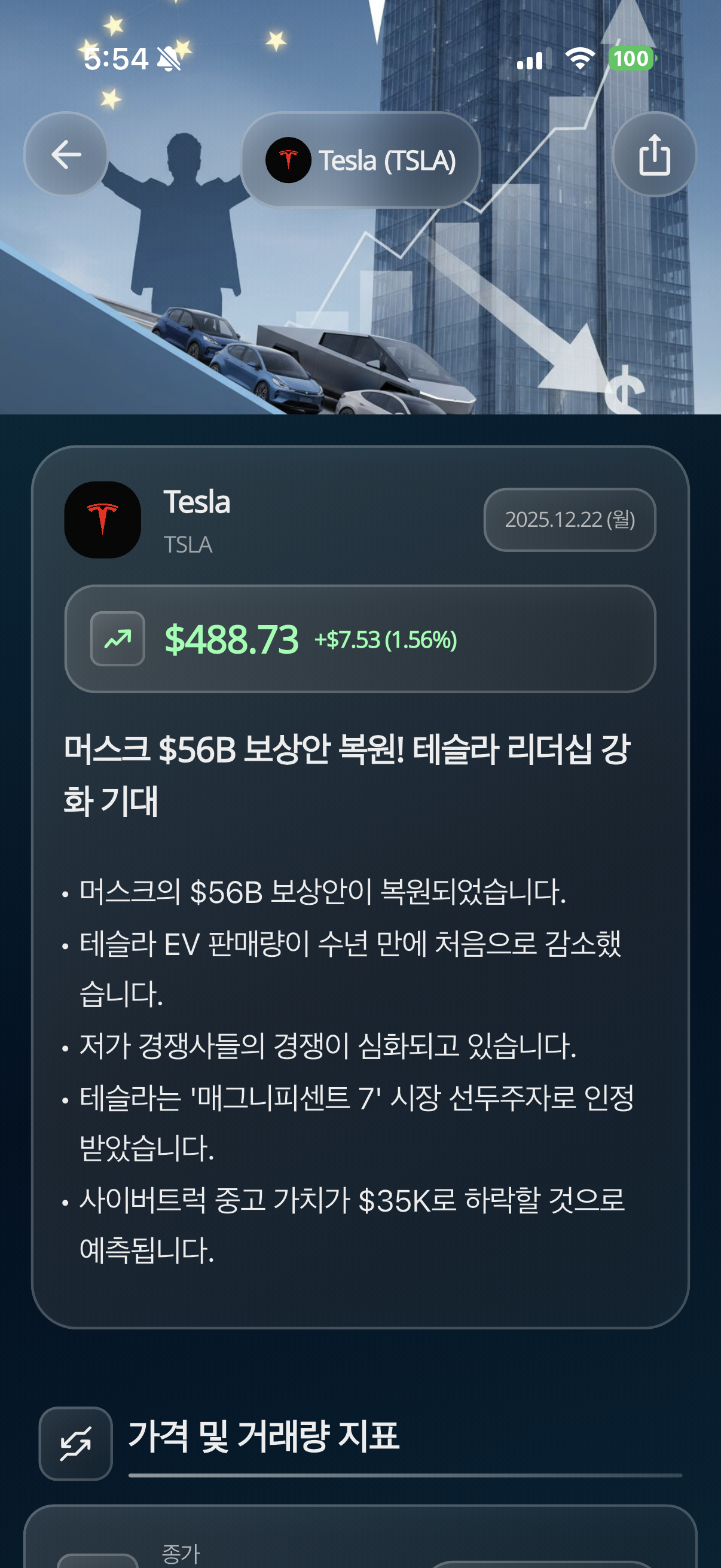Tap the cellular signal bars
This screenshot has width=721, height=1568.
[x=530, y=60]
